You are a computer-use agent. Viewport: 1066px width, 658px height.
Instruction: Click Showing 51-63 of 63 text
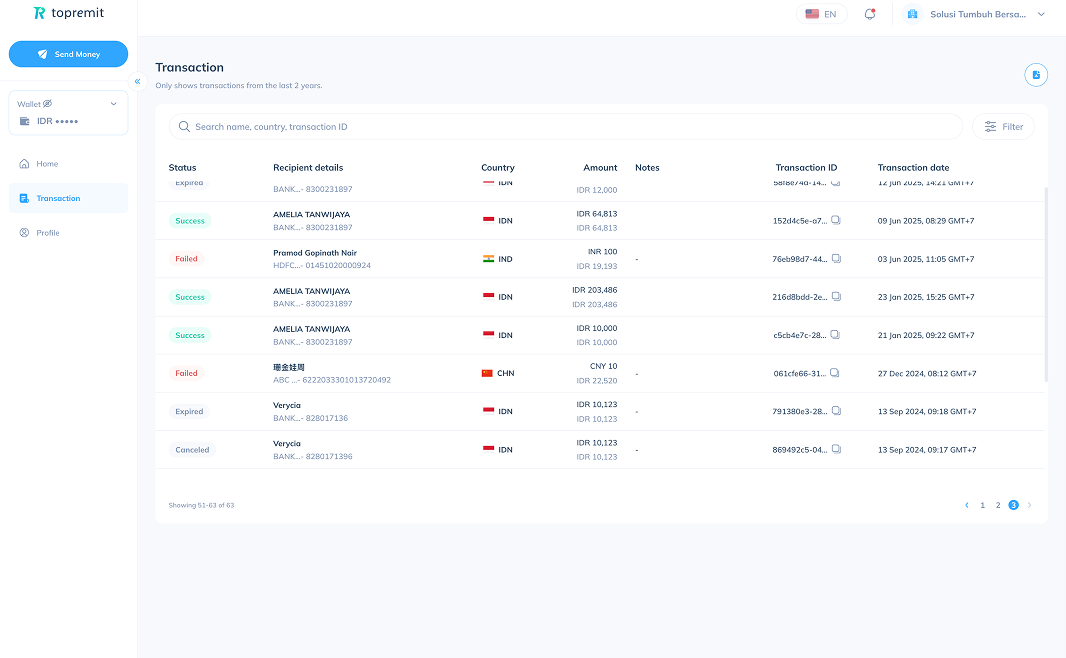pyautogui.click(x=201, y=505)
